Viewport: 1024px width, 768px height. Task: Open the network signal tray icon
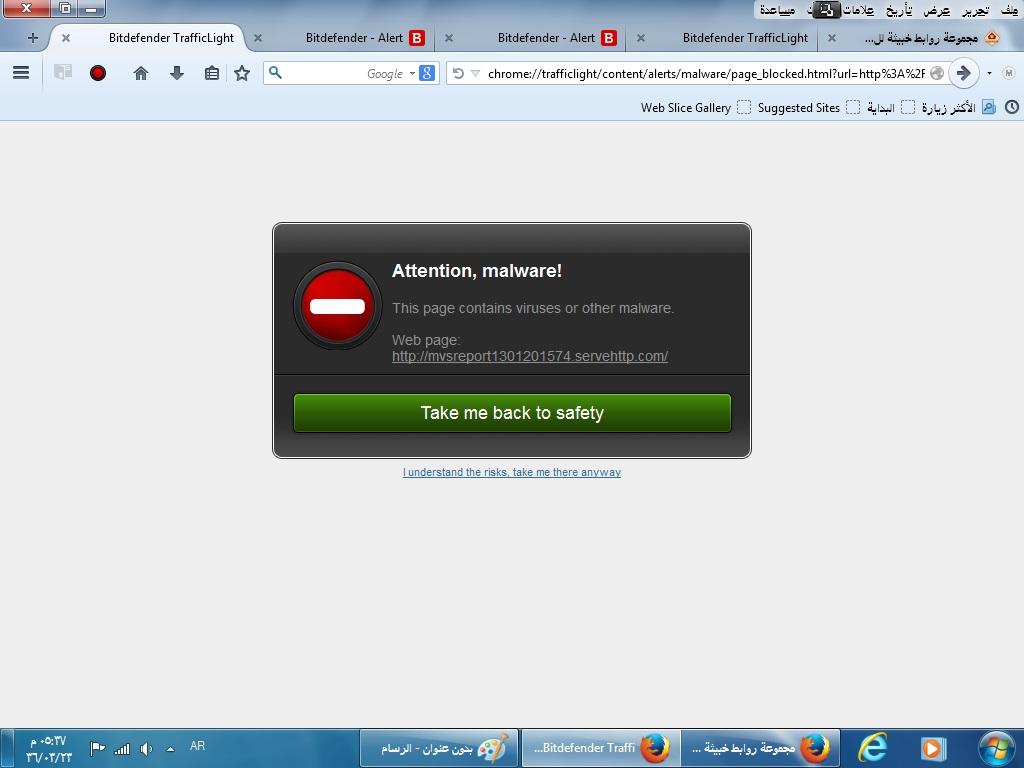click(121, 748)
